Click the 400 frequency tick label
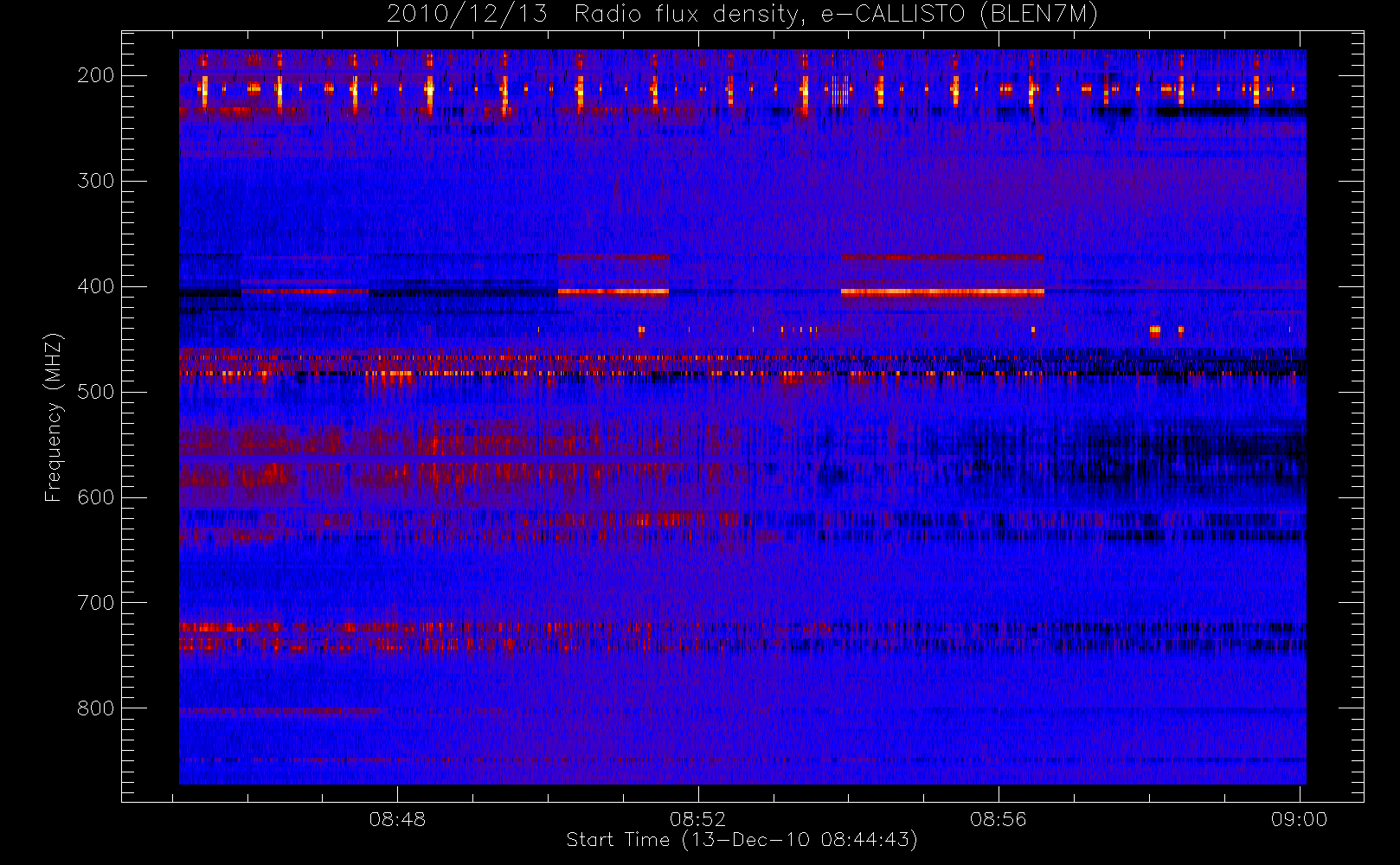 [x=96, y=286]
